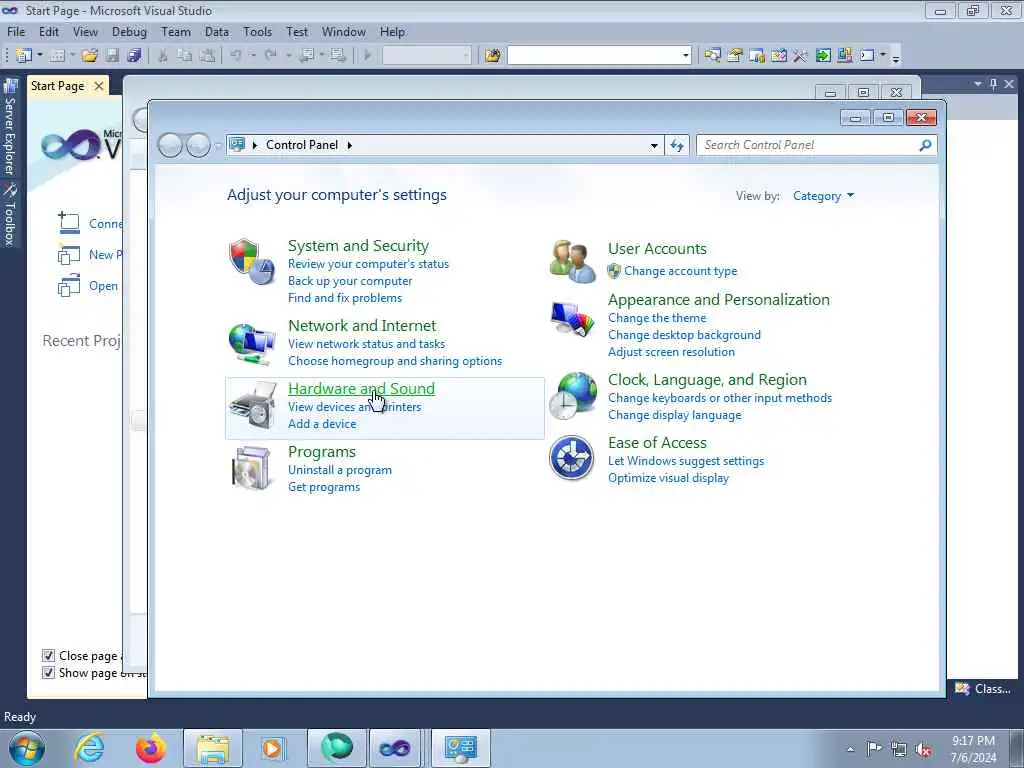The image size is (1024, 768).
Task: Click the Appearance and Personalization monitor icon
Action: tap(572, 319)
